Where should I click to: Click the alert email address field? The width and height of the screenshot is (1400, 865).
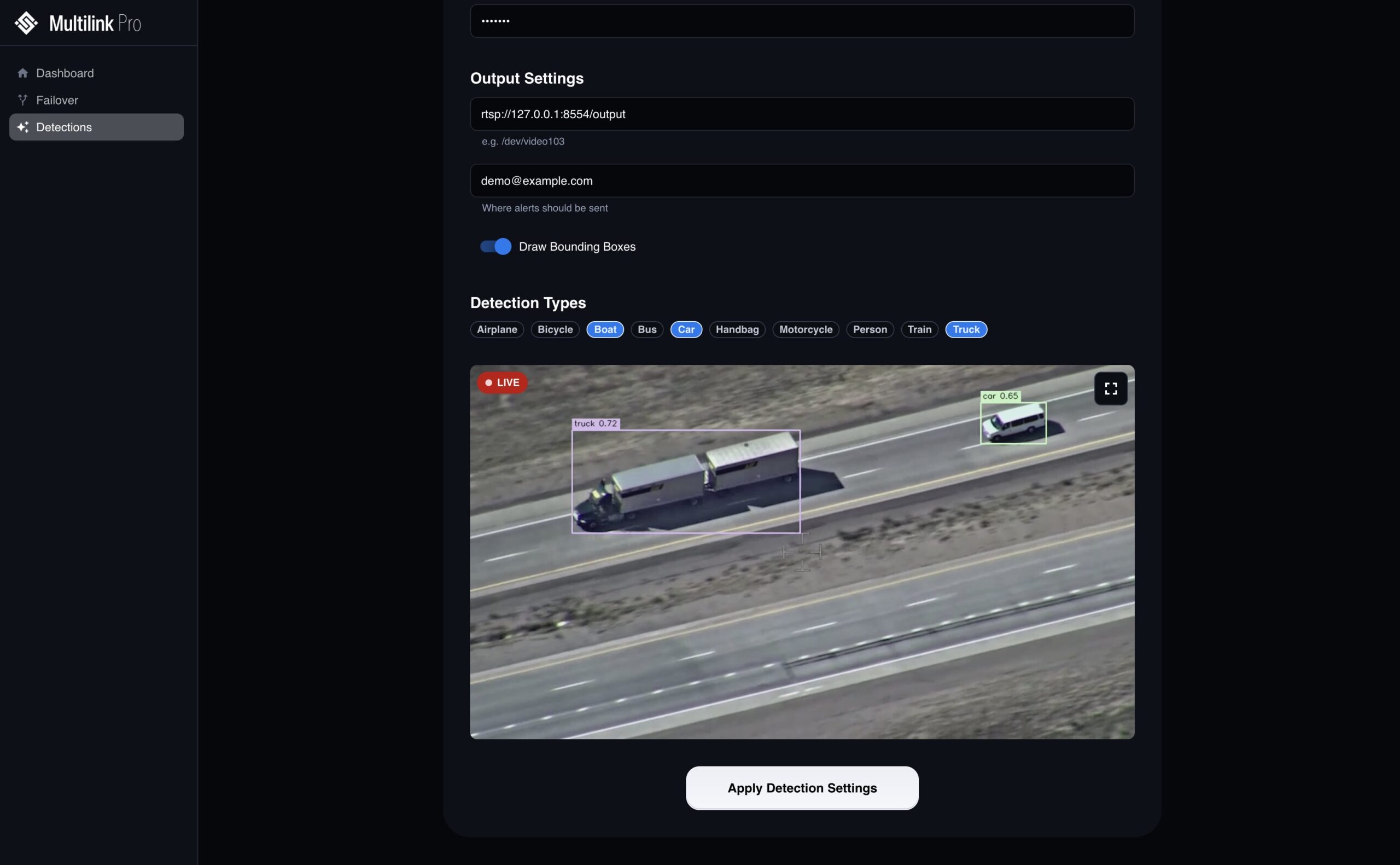(x=802, y=181)
